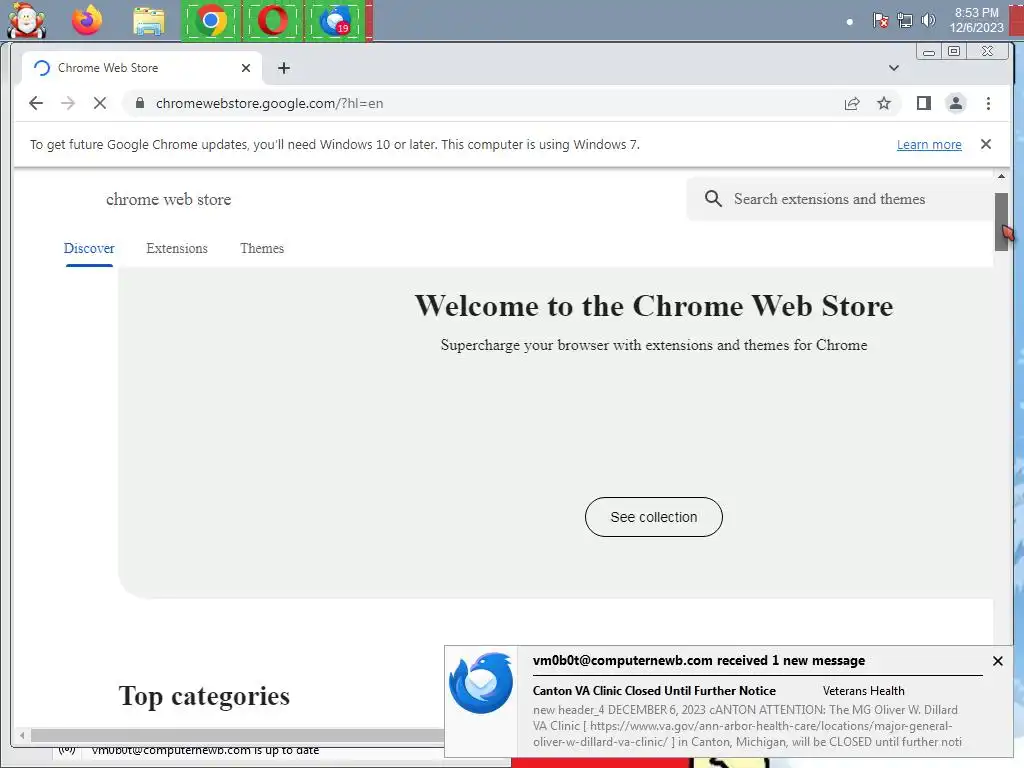
Task: Dismiss the Windows 7 update infobar
Action: click(x=986, y=144)
